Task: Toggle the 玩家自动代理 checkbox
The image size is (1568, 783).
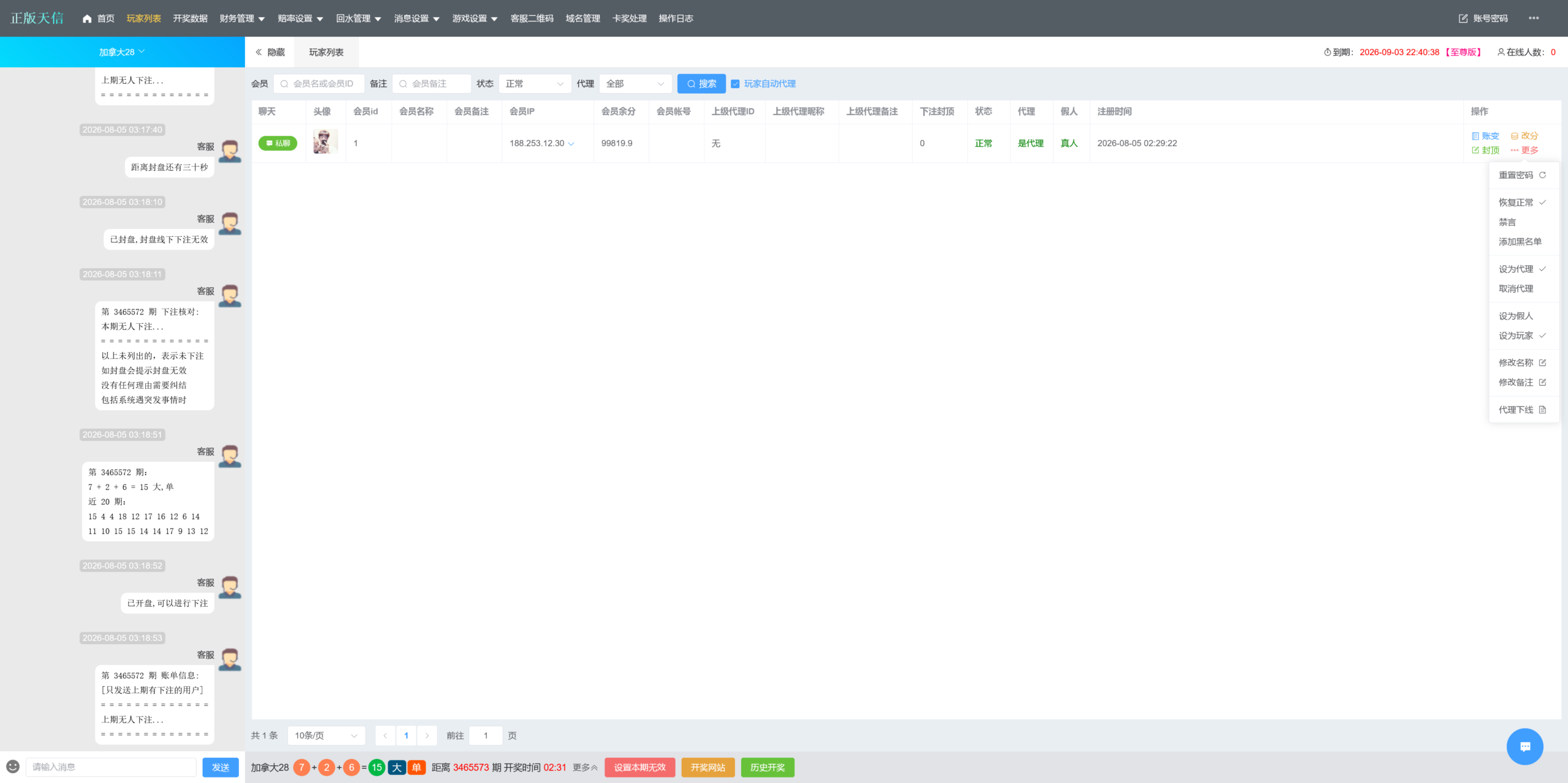Action: [x=735, y=84]
